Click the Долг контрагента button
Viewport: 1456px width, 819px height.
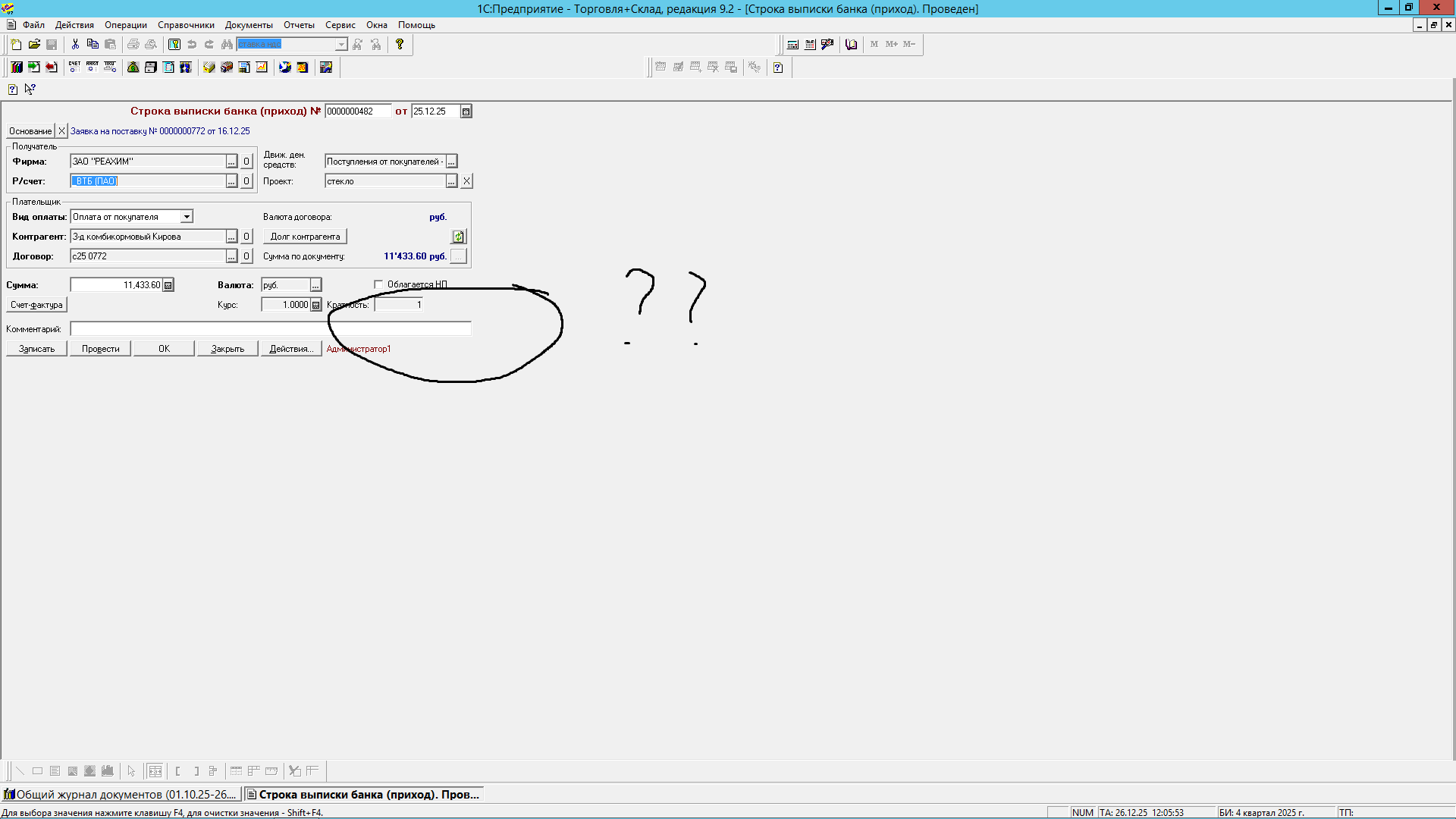point(305,237)
